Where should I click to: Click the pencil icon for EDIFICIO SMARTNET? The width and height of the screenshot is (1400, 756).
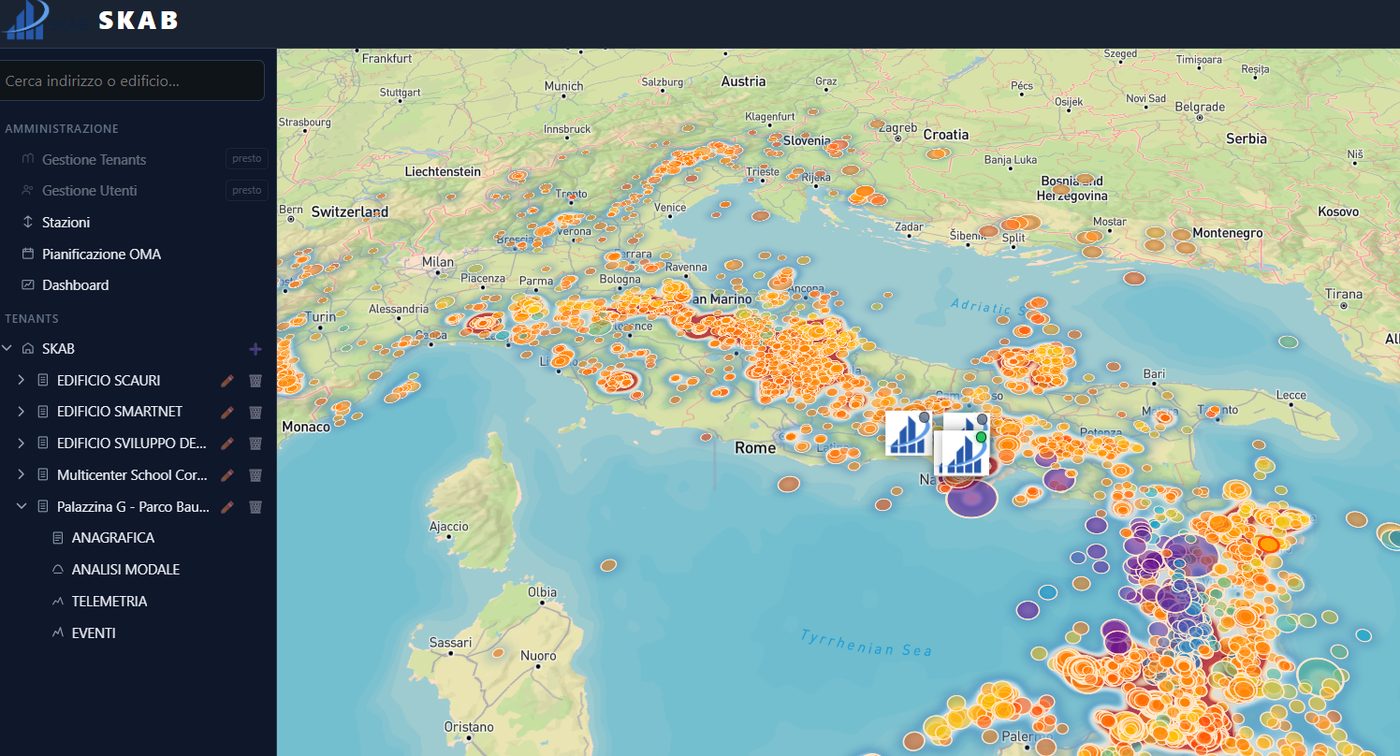click(x=227, y=412)
